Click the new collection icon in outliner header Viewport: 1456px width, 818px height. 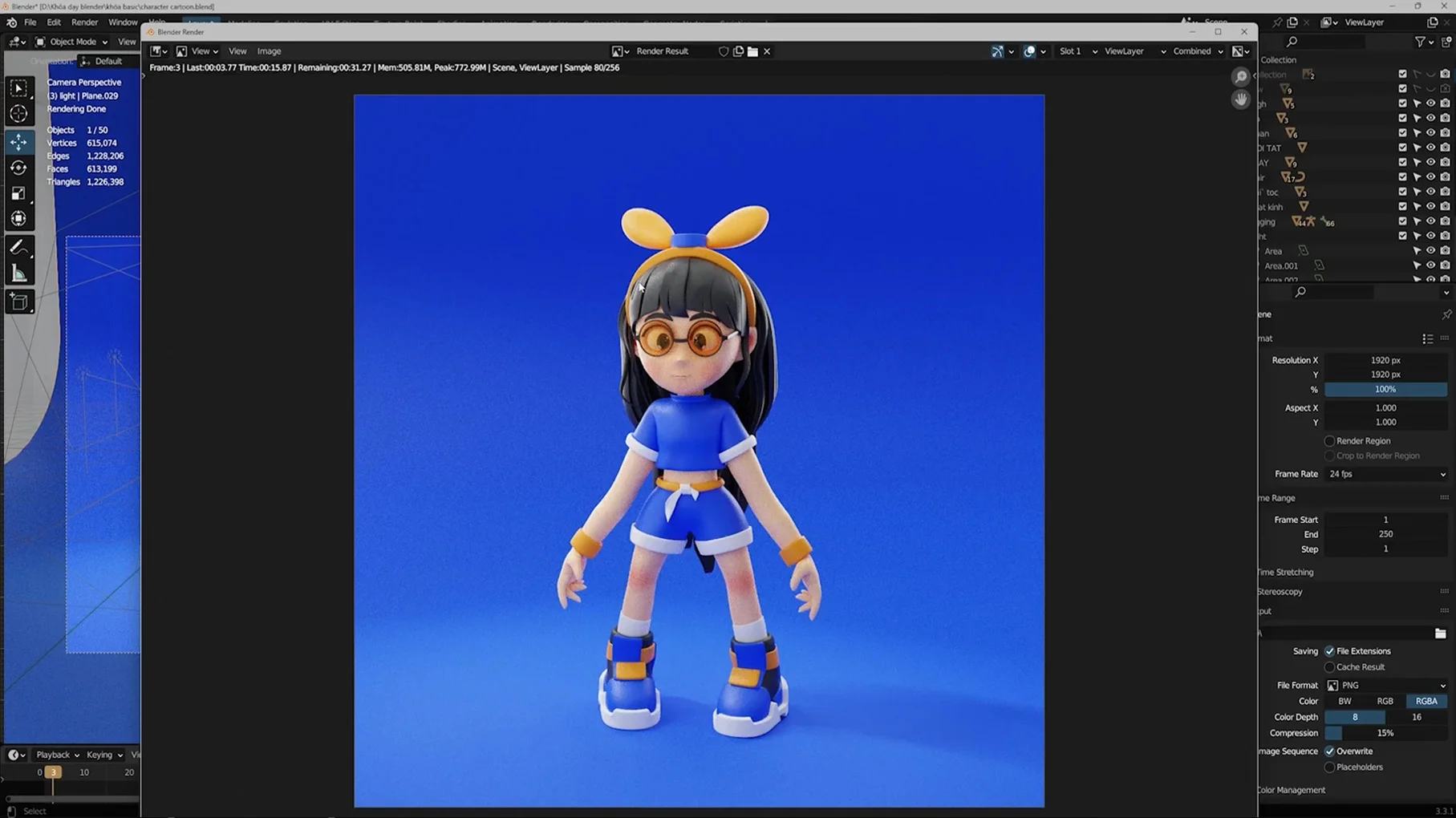[1447, 42]
